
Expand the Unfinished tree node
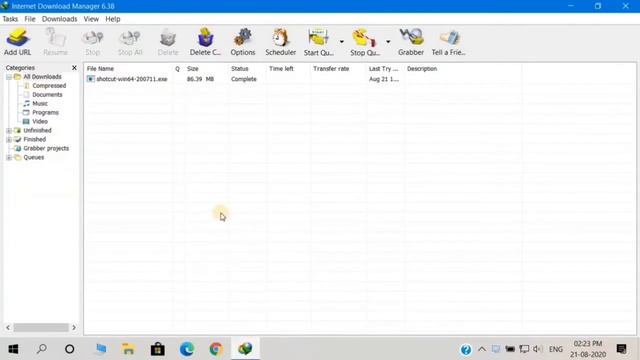tap(9, 131)
